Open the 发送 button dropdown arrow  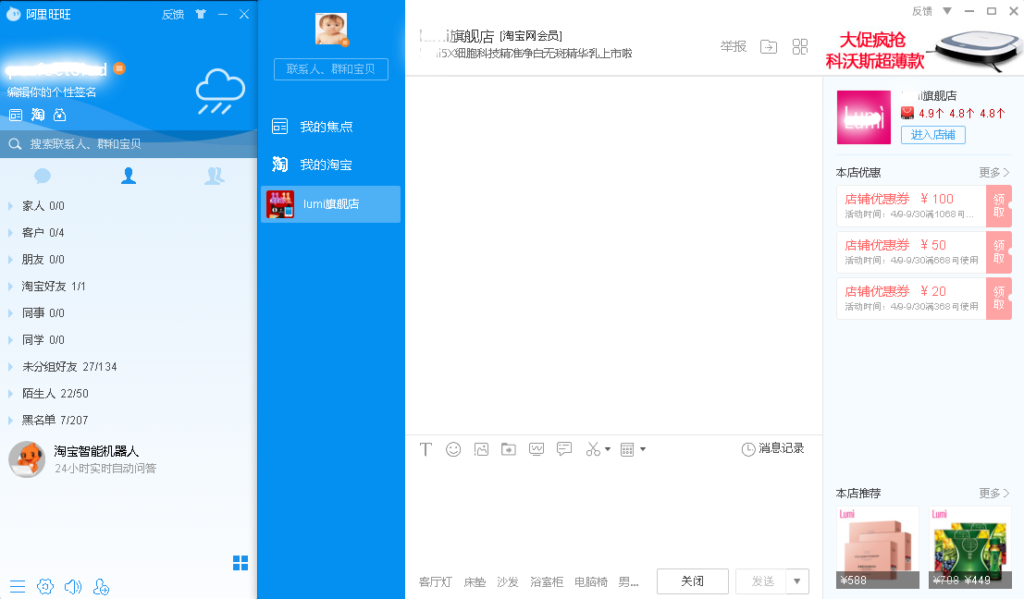point(796,580)
